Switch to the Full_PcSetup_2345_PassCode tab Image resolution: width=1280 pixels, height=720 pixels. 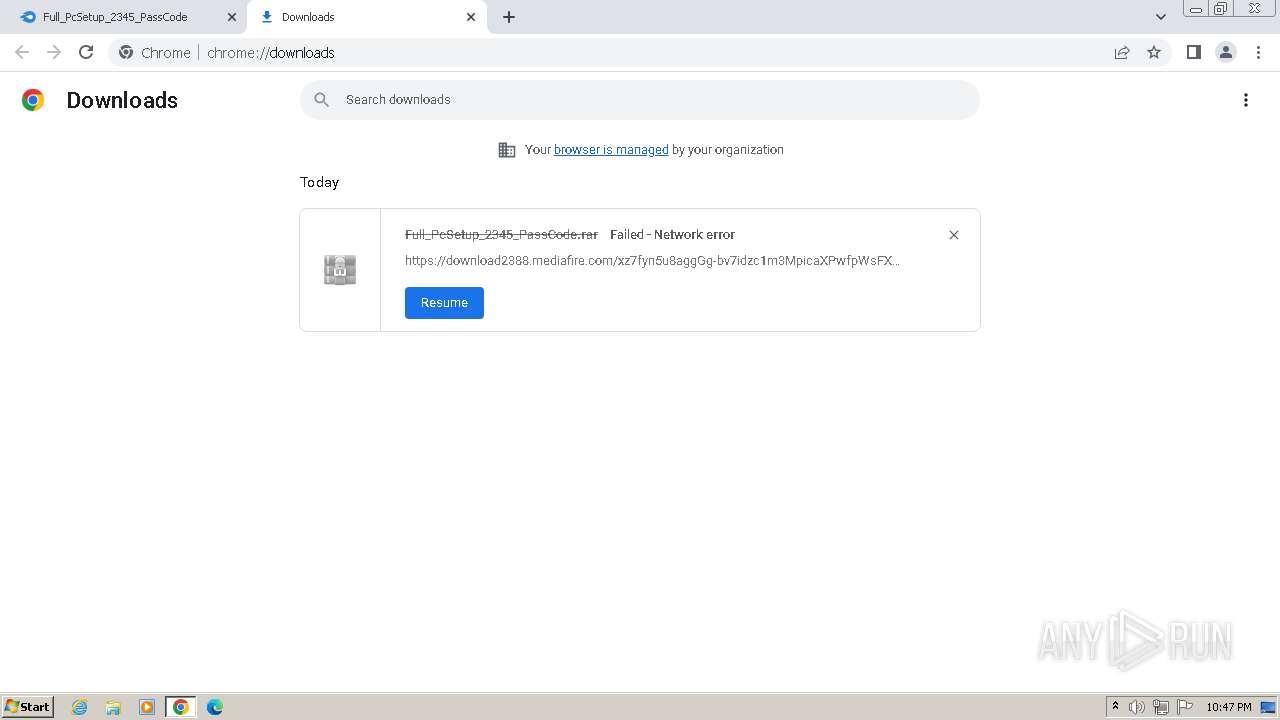(x=115, y=17)
